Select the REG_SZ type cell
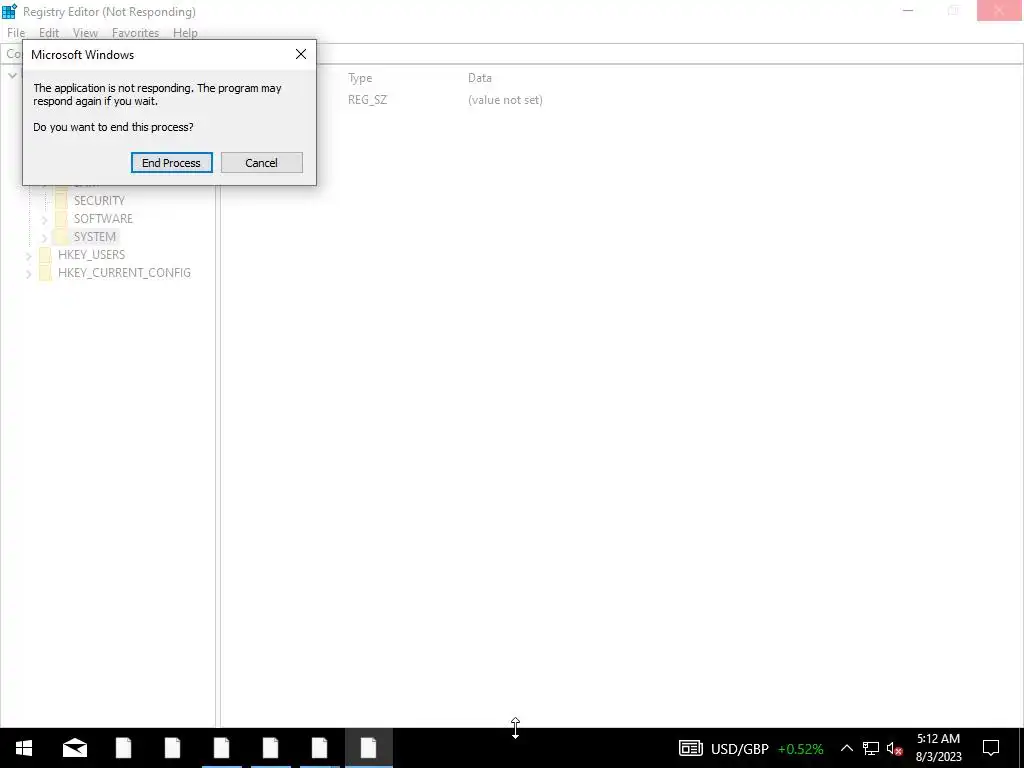This screenshot has height=768, width=1024. [367, 100]
